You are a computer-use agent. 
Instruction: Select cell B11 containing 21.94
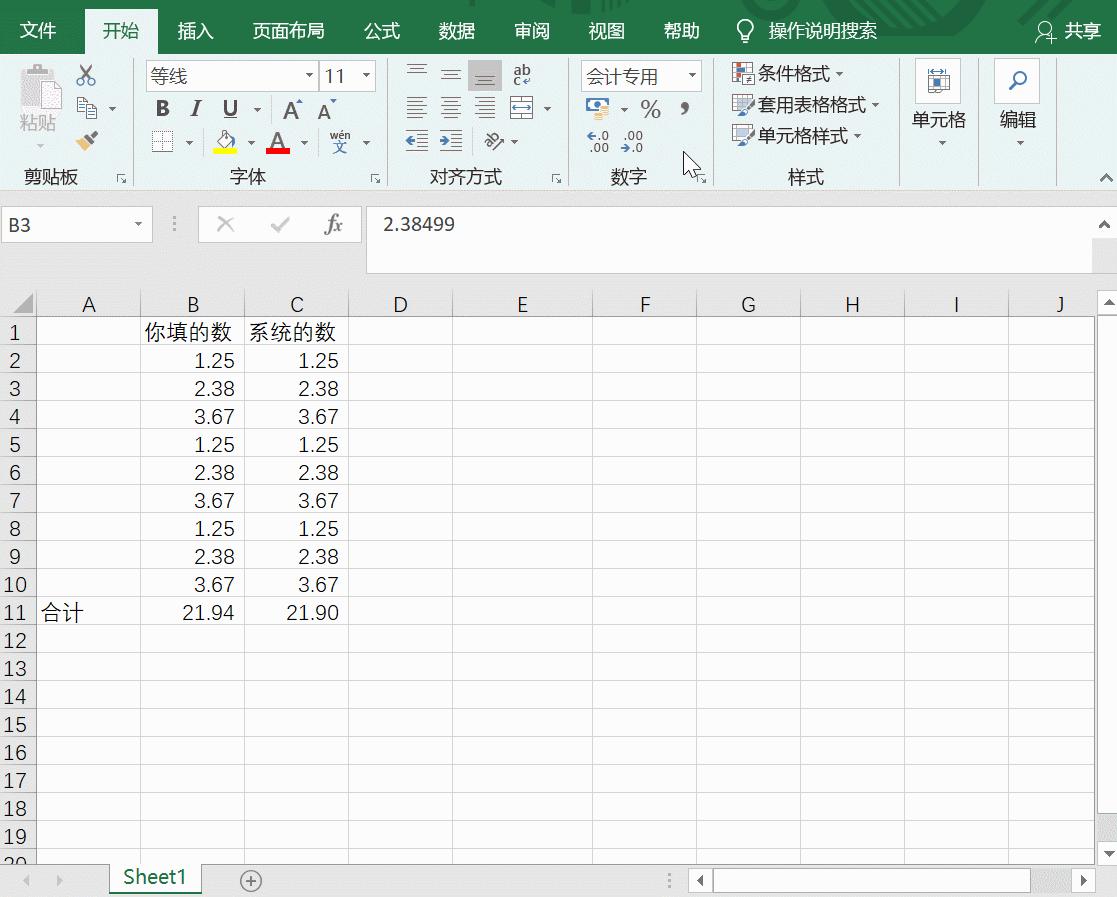click(193, 612)
